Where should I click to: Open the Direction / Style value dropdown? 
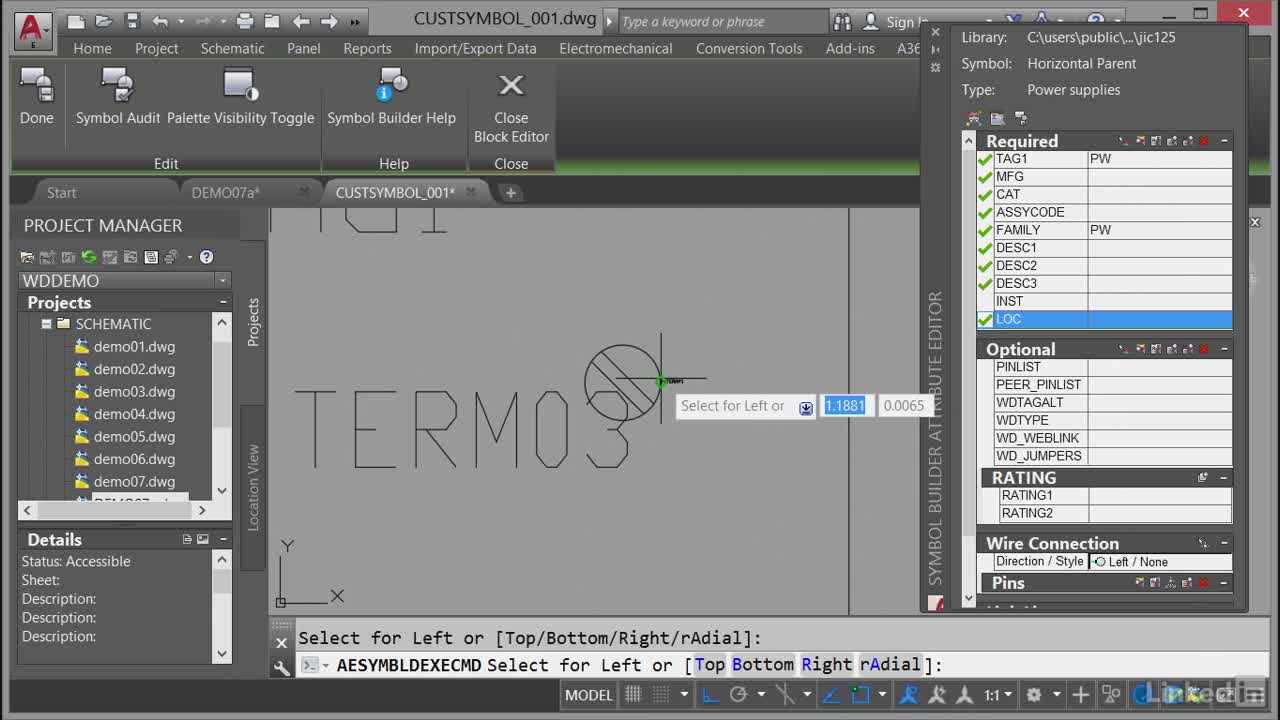click(1160, 562)
